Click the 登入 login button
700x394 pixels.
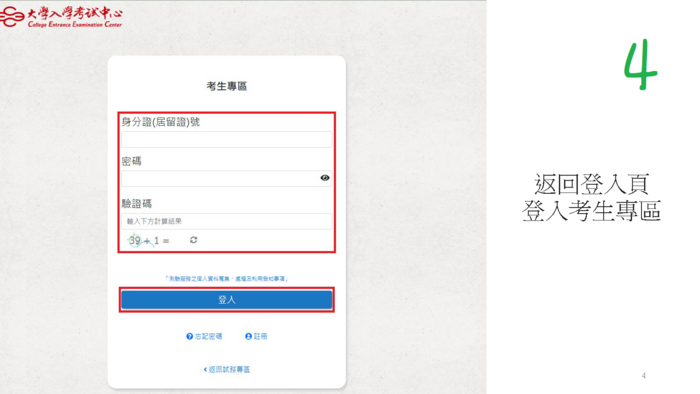click(226, 300)
